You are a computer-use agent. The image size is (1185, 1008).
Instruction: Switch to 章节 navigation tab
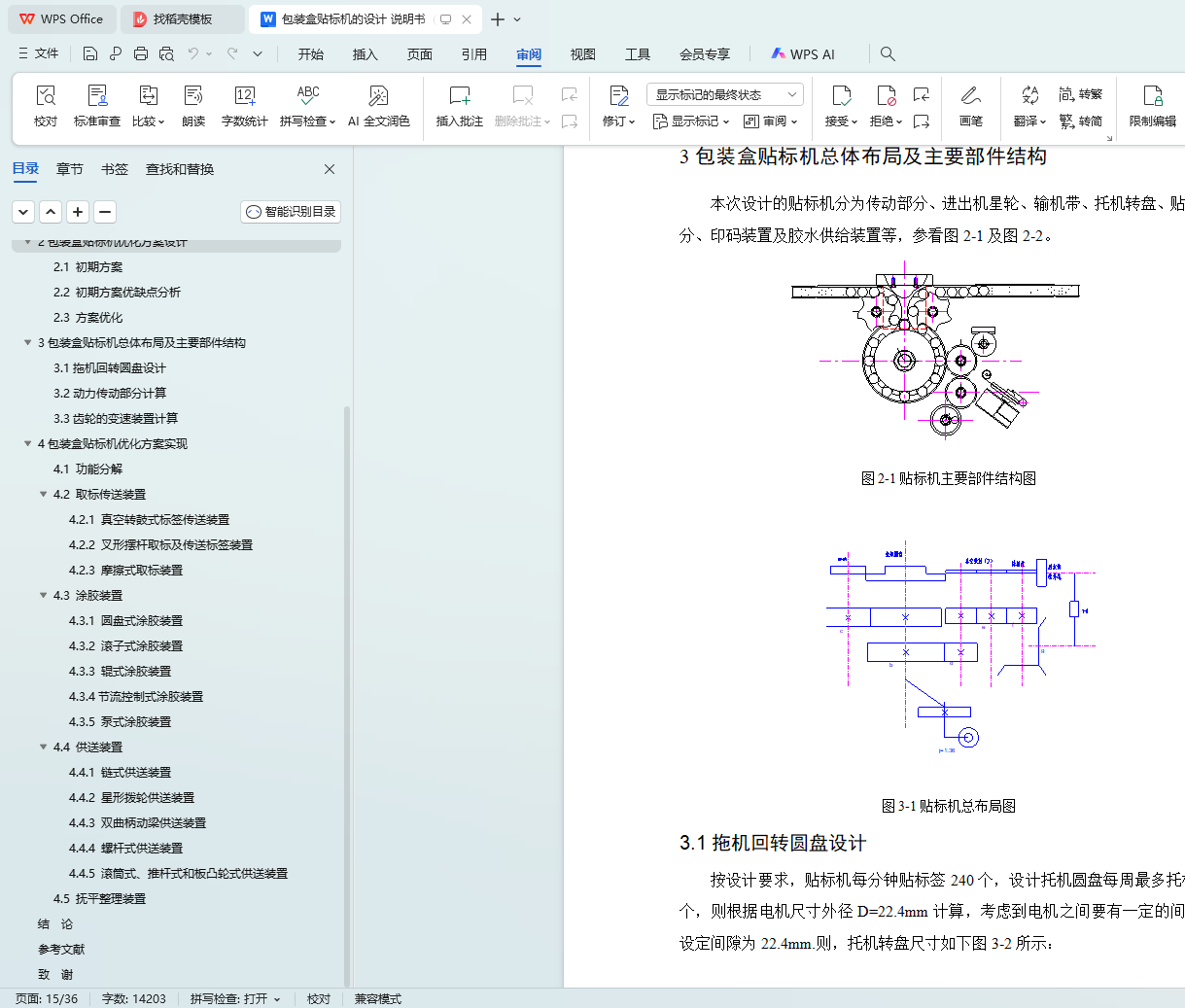[x=70, y=169]
